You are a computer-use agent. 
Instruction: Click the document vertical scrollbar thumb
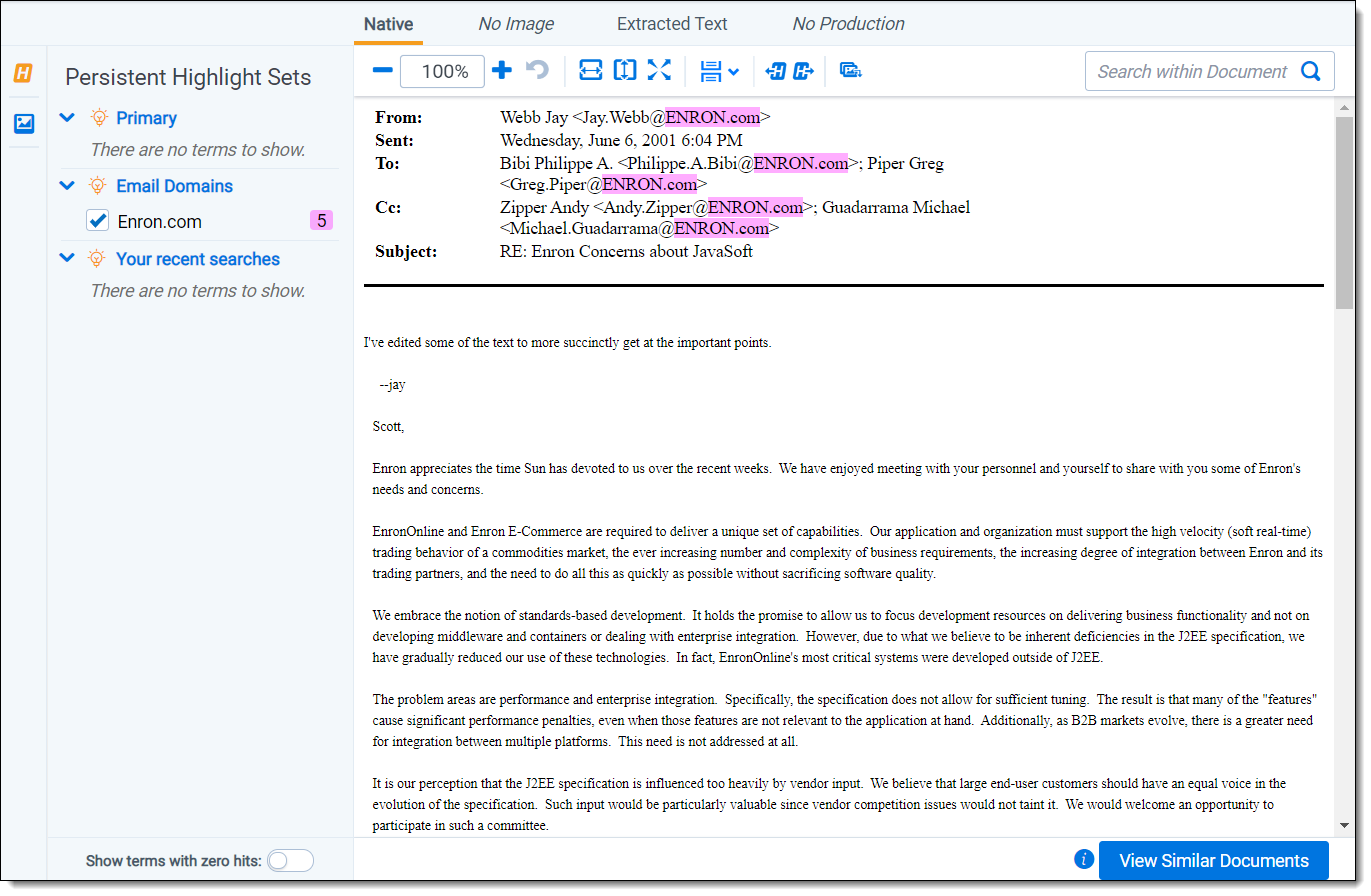click(1344, 210)
